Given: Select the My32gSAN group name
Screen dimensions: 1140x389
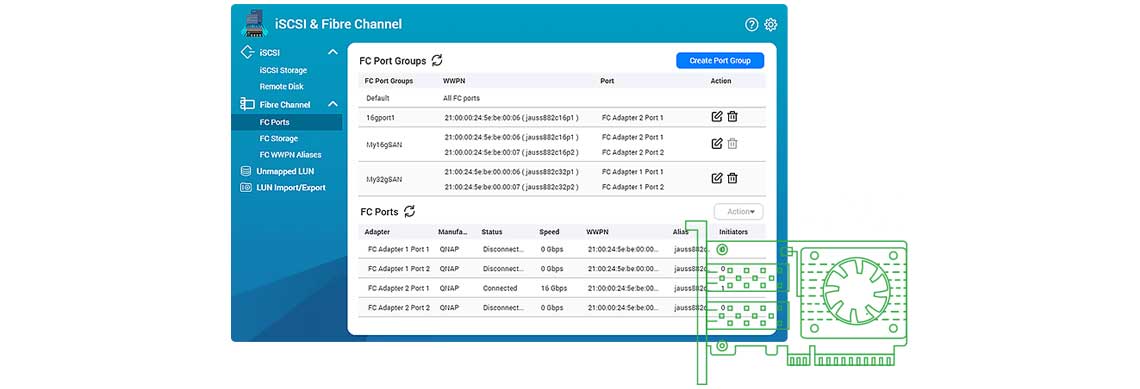Looking at the screenshot, I should [384, 179].
